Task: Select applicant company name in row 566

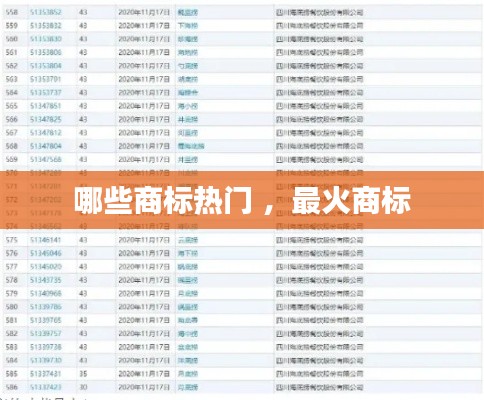Action: [319, 119]
